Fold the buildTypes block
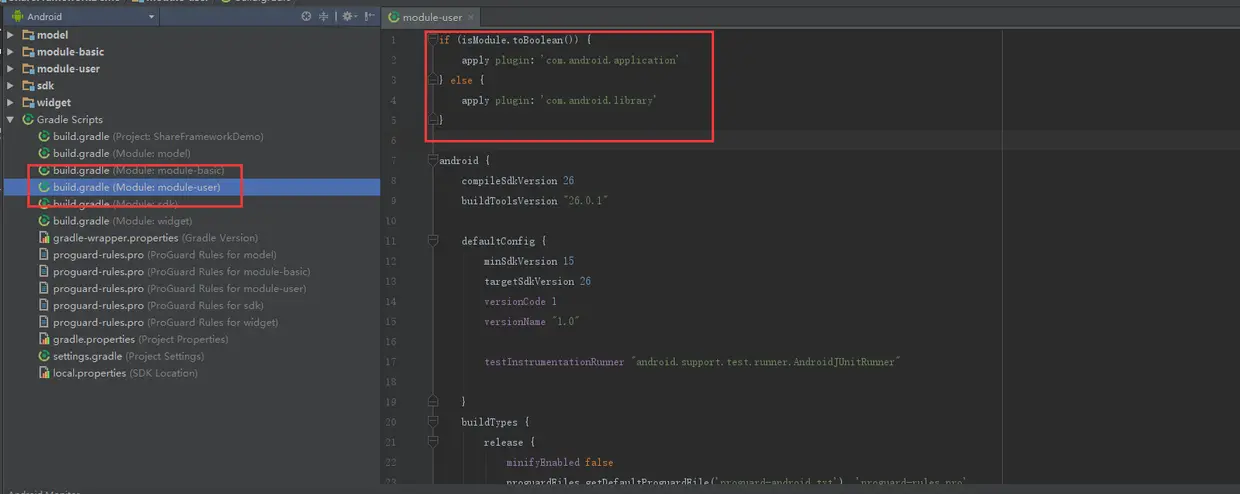1240x494 pixels. 432,422
